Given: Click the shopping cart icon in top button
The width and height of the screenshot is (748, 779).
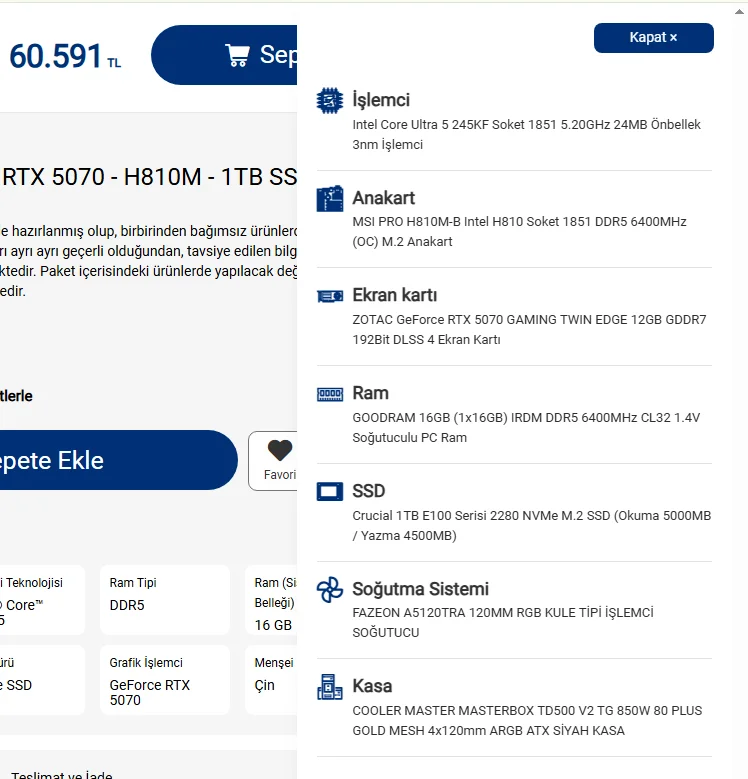Looking at the screenshot, I should (x=237, y=55).
